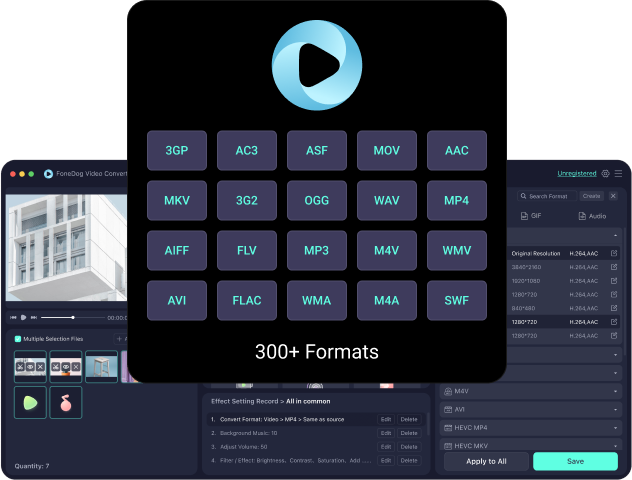Edit the Convert Format record entry
The width and height of the screenshot is (632, 480).
point(386,420)
